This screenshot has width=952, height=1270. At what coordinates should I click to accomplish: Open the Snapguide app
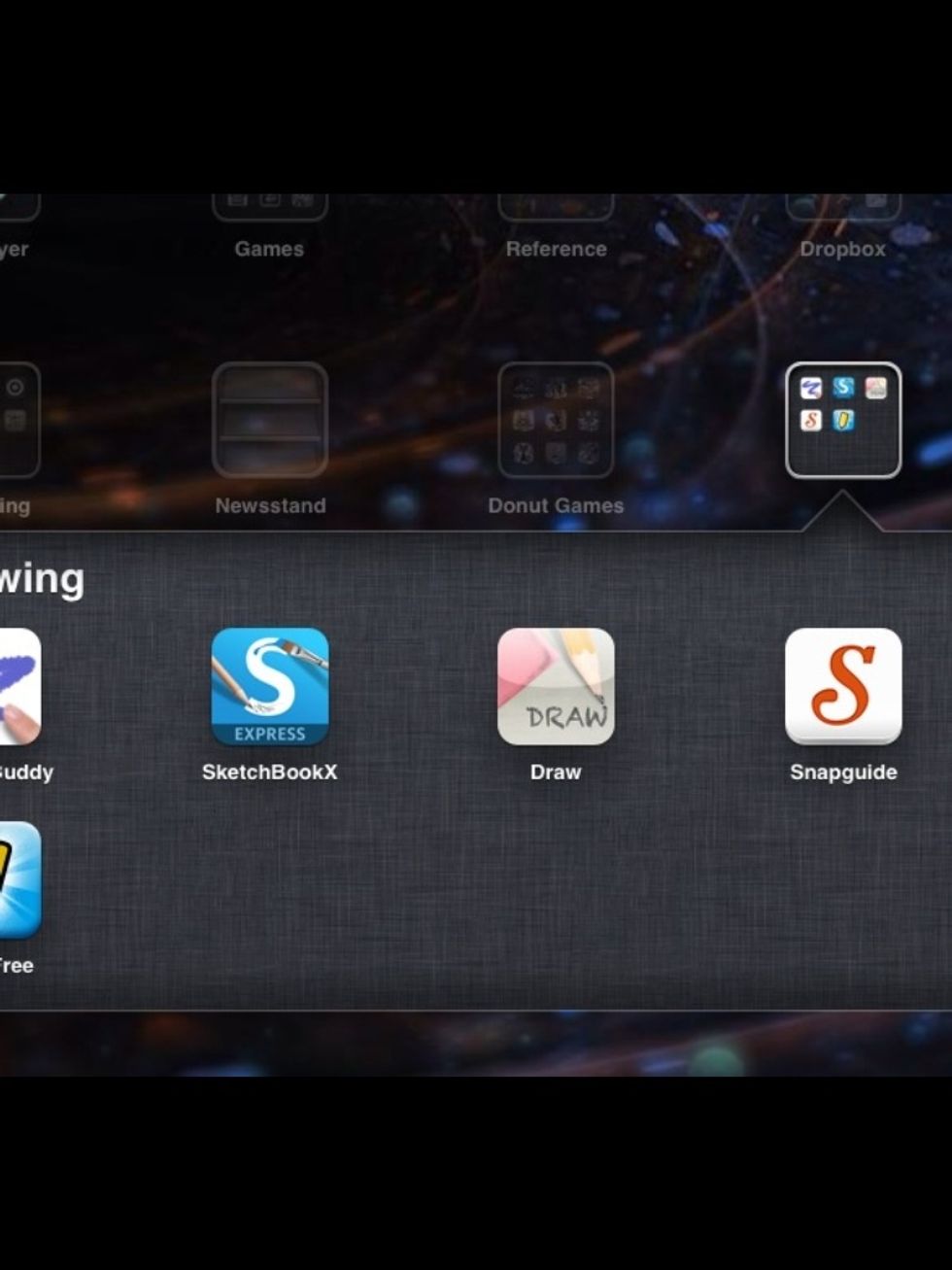842,688
